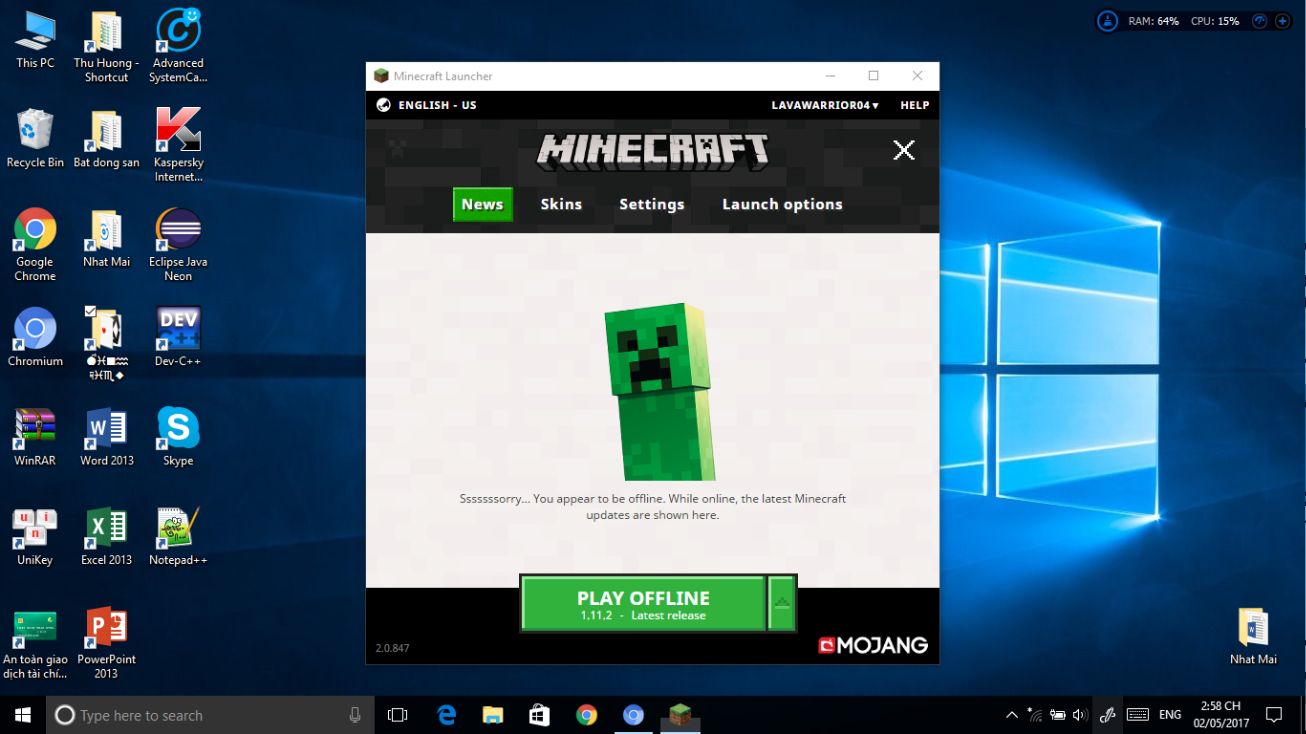Close the launcher panel with white X

pos(904,150)
